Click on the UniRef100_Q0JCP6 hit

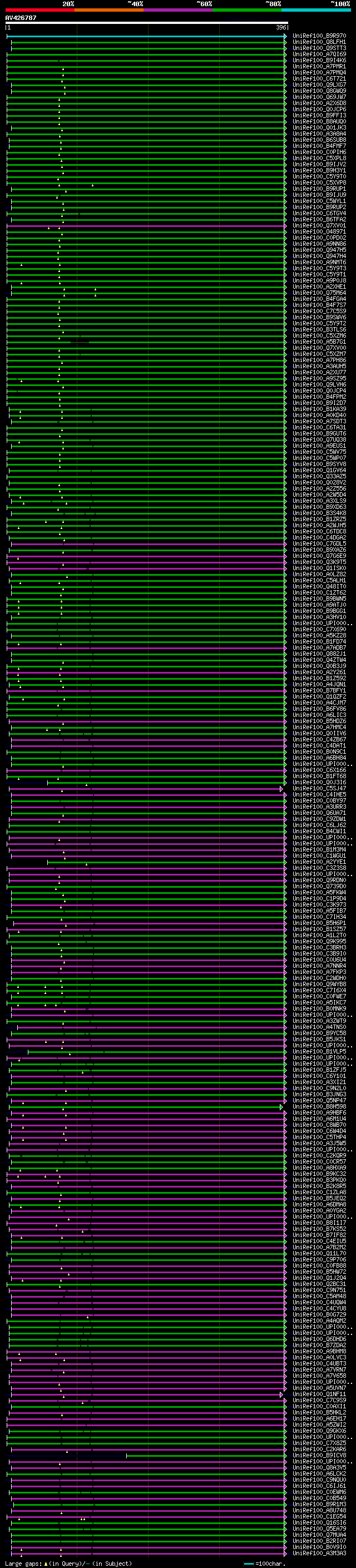click(x=319, y=109)
